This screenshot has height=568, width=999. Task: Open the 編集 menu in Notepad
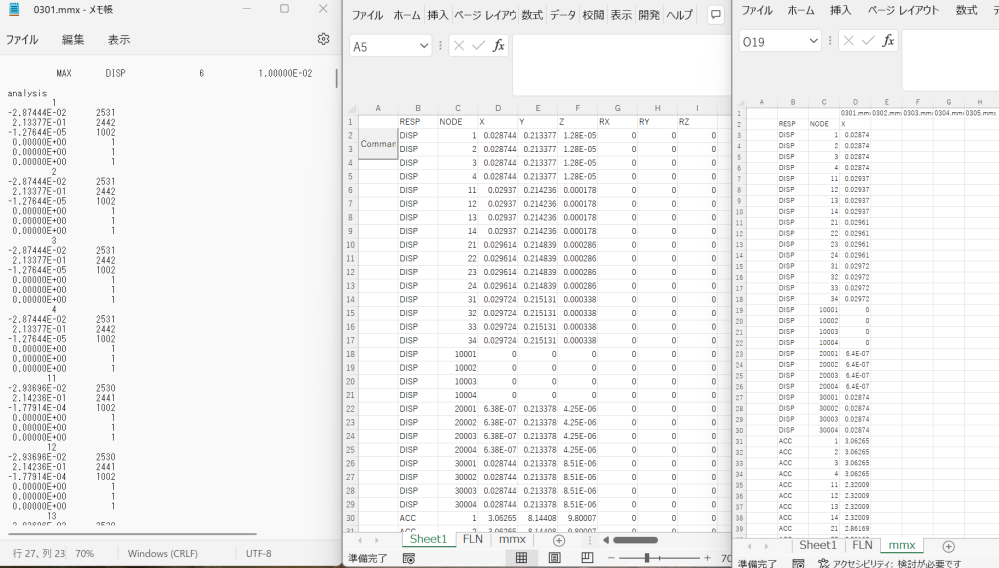pyautogui.click(x=73, y=40)
